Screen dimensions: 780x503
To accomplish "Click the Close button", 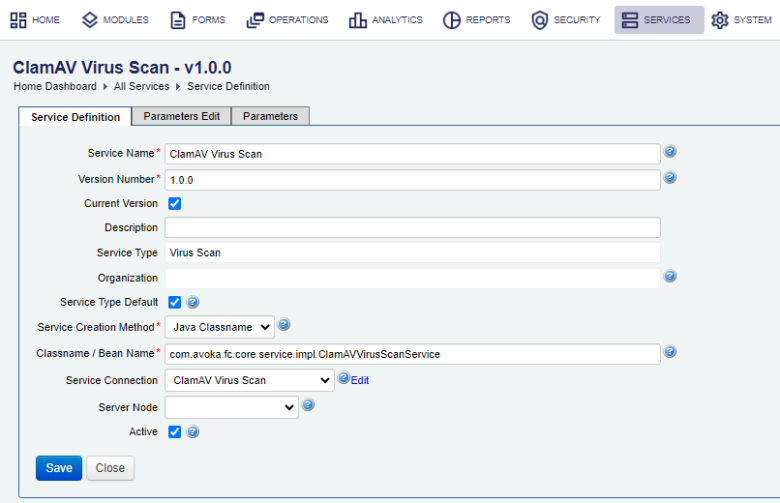I will pyautogui.click(x=110, y=468).
